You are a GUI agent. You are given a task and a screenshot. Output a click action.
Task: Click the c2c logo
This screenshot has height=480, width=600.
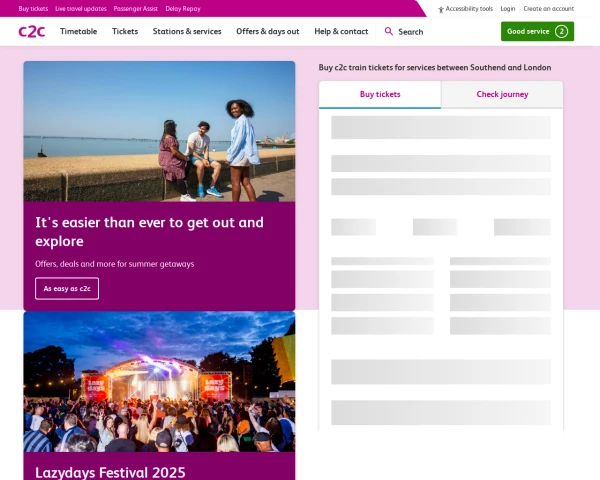click(32, 31)
